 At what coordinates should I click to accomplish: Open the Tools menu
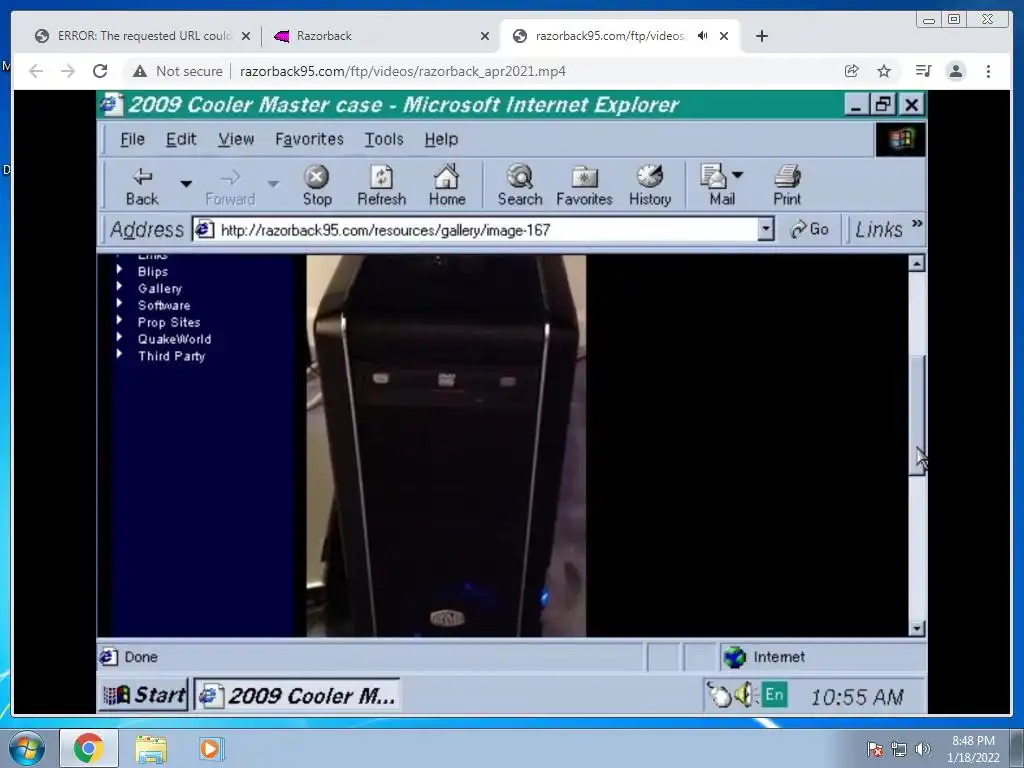pos(383,139)
